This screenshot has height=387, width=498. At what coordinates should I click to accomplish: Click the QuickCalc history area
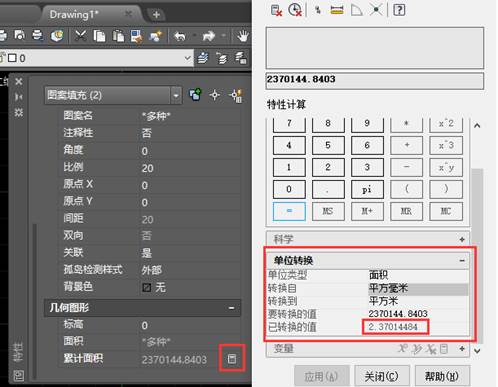tap(375, 48)
